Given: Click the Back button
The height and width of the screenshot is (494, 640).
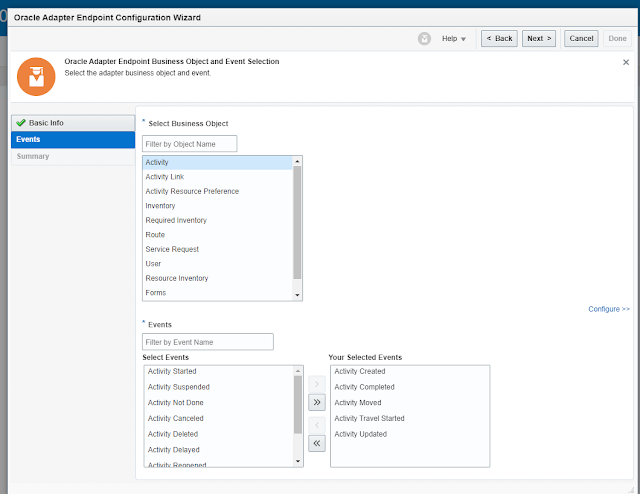Looking at the screenshot, I should 499,38.
